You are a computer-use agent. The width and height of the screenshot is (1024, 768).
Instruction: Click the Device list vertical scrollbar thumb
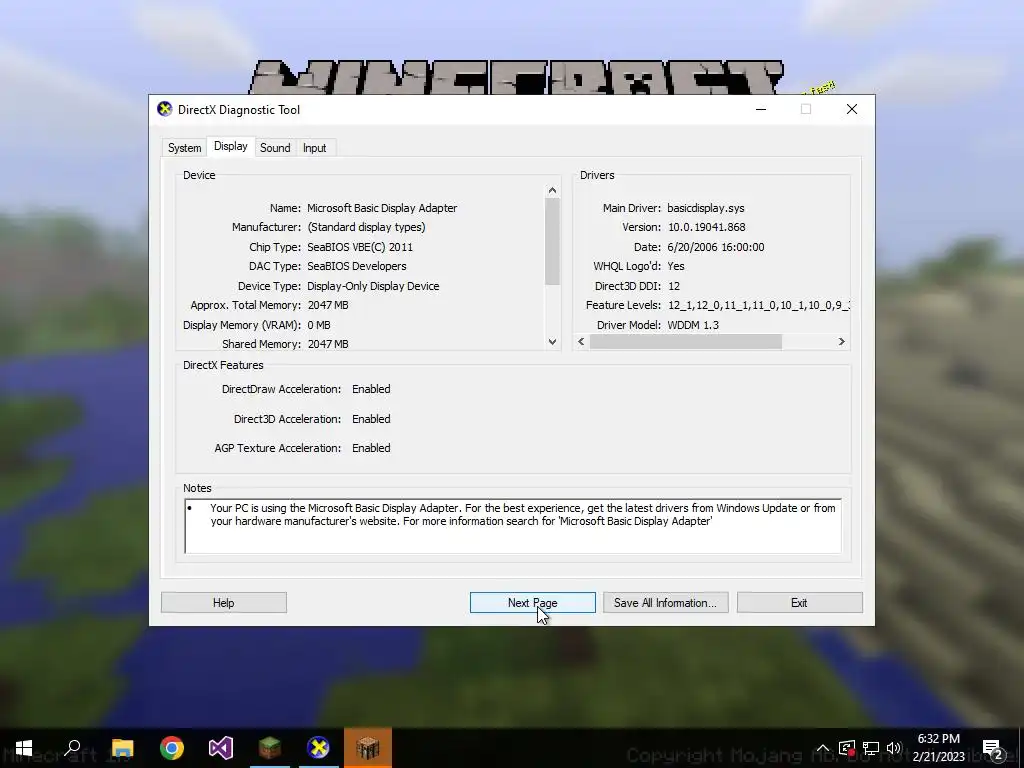click(x=552, y=241)
